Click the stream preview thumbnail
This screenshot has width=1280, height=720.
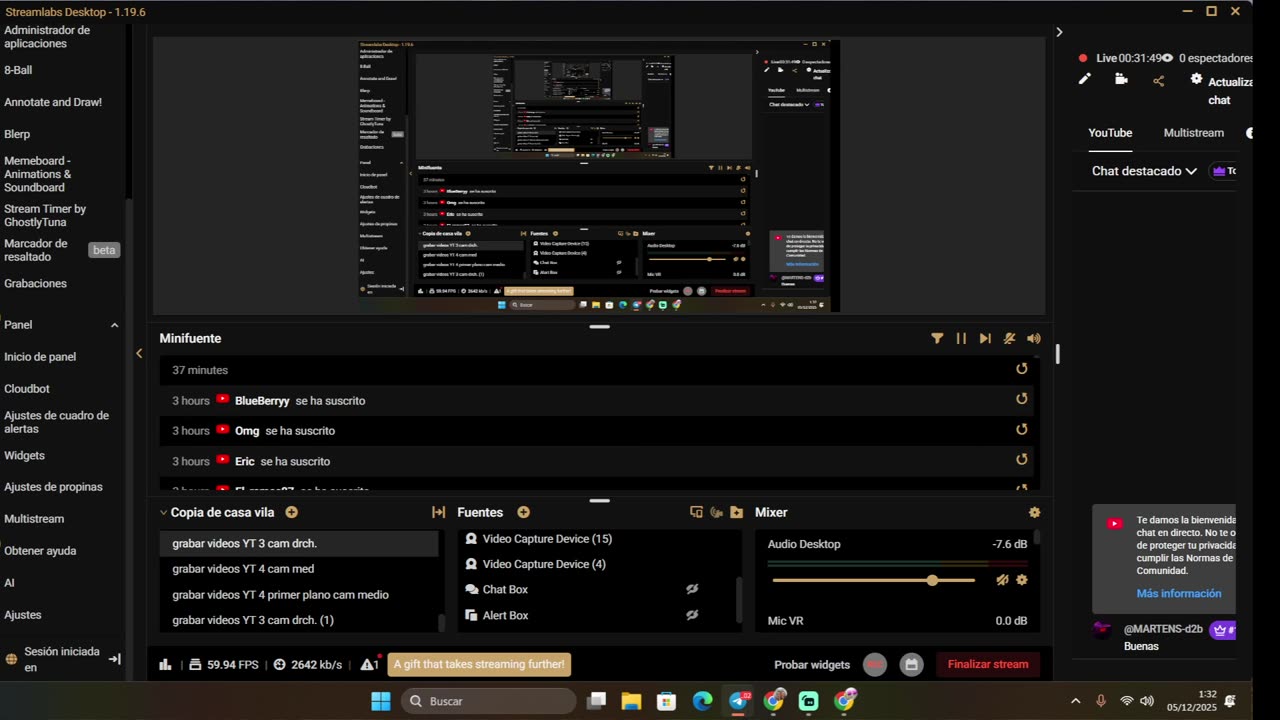599,176
